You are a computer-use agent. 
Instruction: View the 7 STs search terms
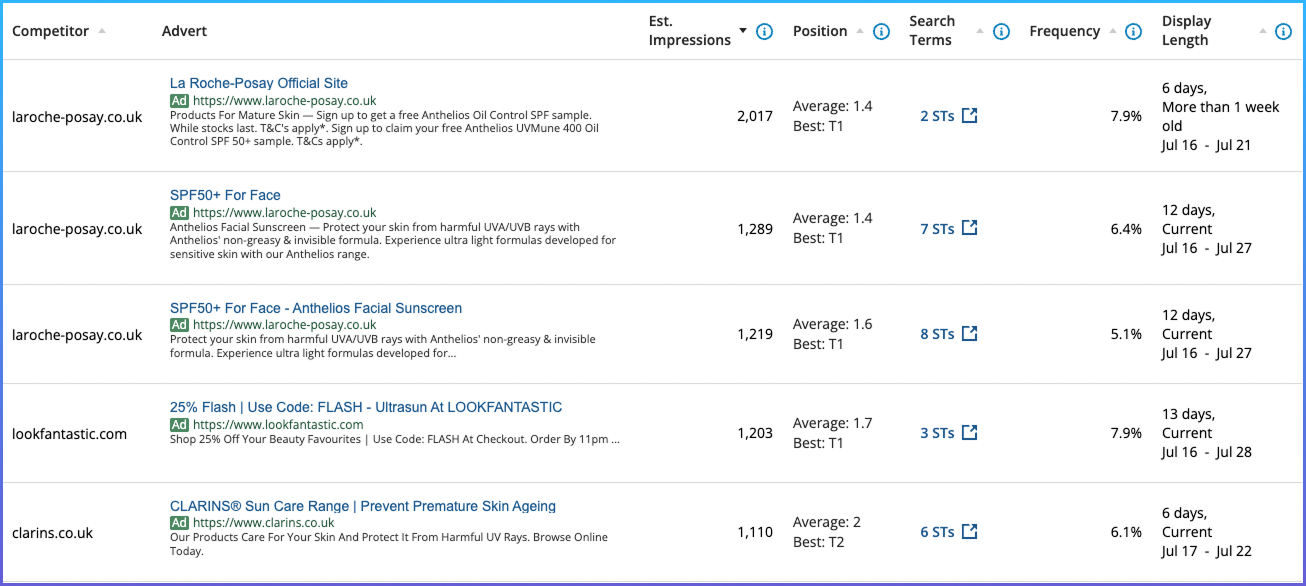pos(937,229)
